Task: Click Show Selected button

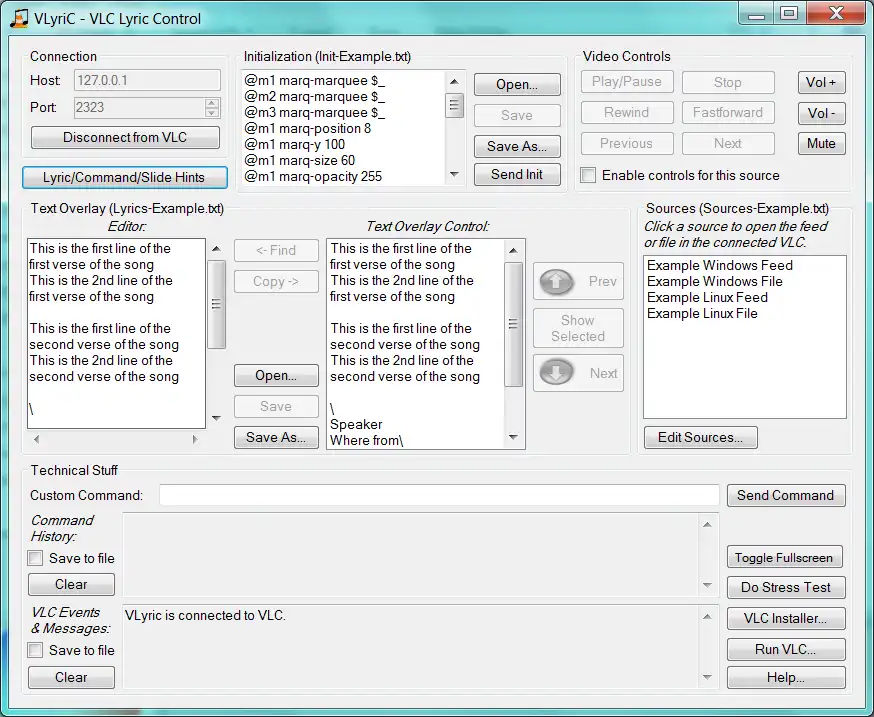Action: pyautogui.click(x=578, y=328)
